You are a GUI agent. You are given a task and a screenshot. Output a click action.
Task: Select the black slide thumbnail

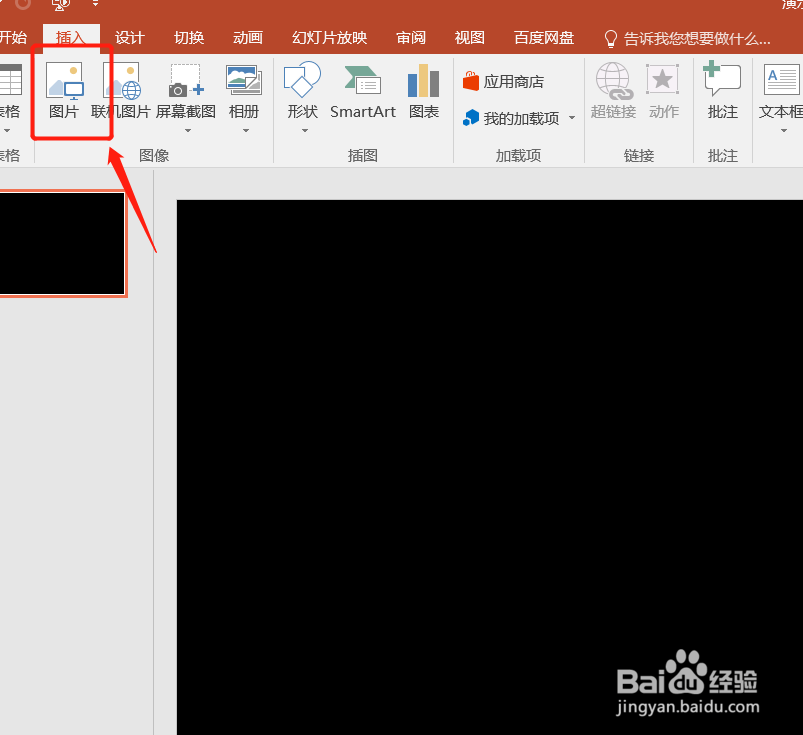(62, 243)
